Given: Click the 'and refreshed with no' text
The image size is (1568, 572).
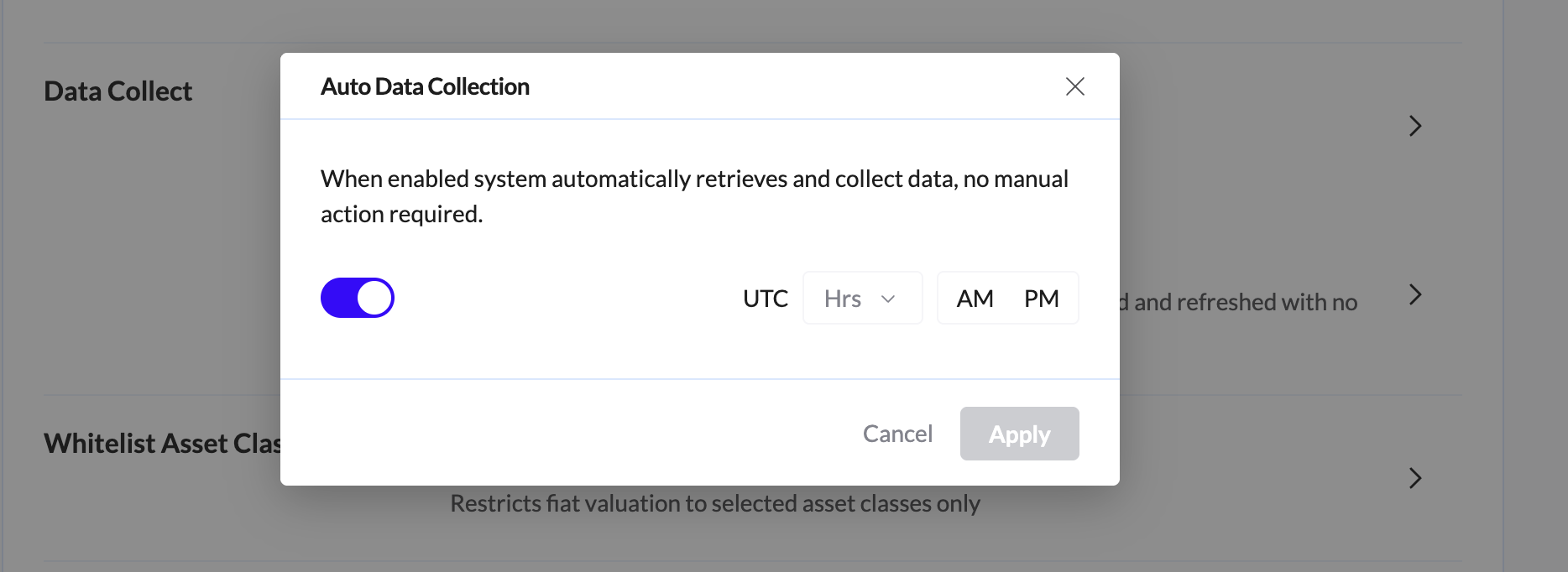Looking at the screenshot, I should coord(1245,302).
